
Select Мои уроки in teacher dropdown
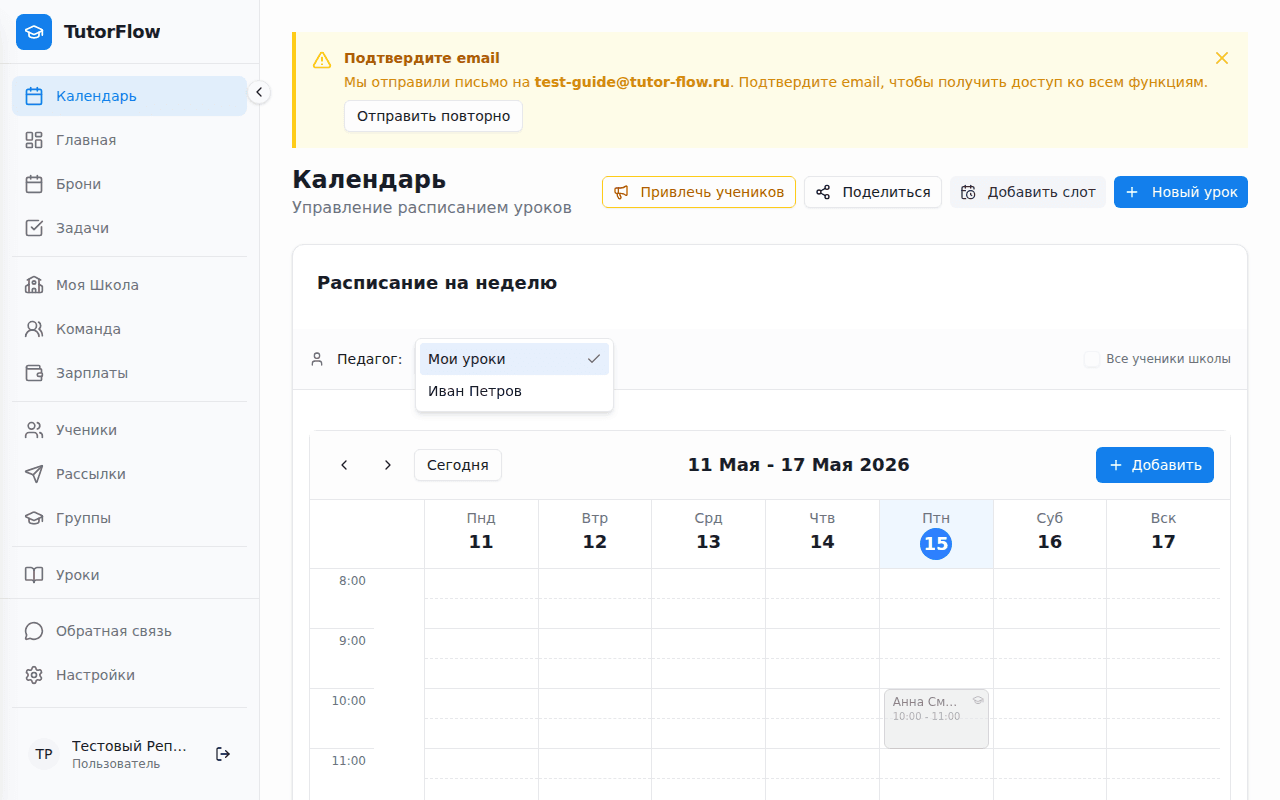(514, 359)
